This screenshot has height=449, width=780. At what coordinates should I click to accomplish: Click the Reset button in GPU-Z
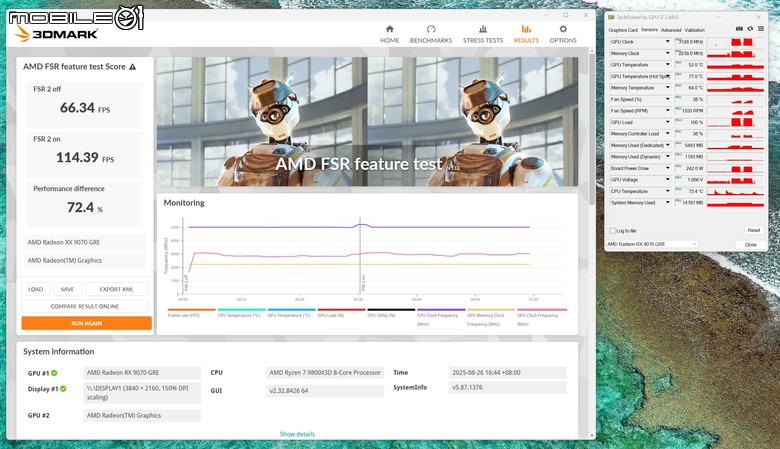click(x=753, y=230)
